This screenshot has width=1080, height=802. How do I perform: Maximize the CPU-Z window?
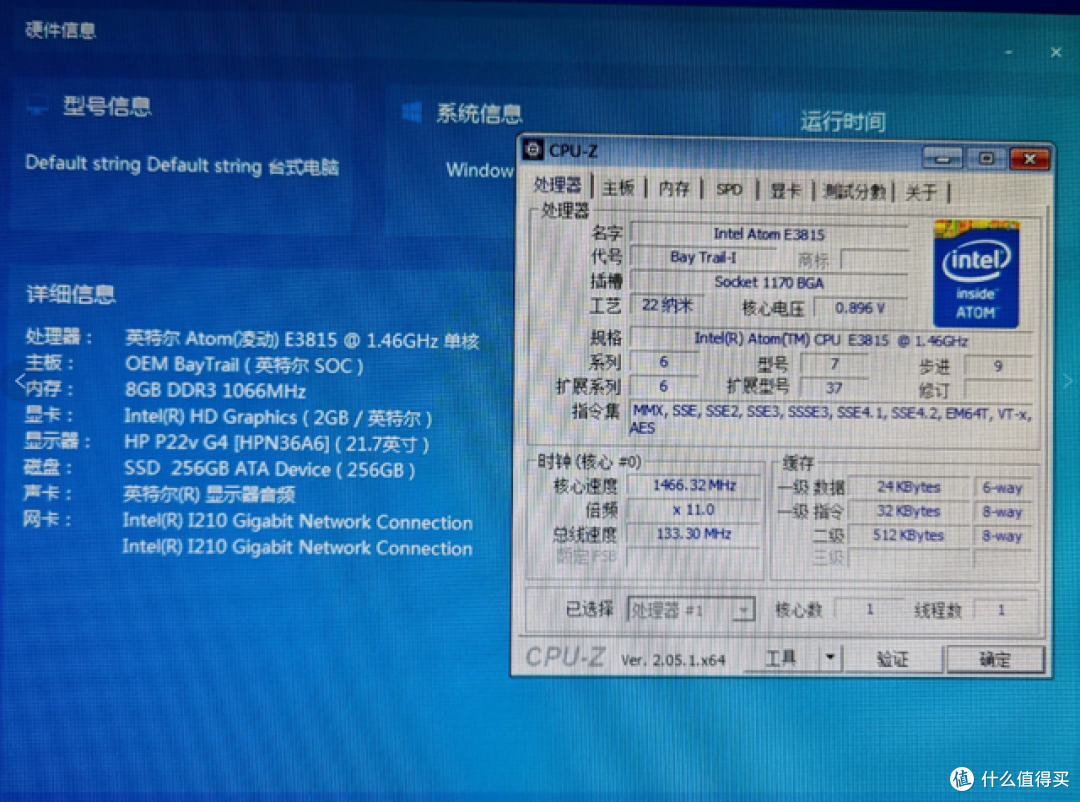click(986, 158)
